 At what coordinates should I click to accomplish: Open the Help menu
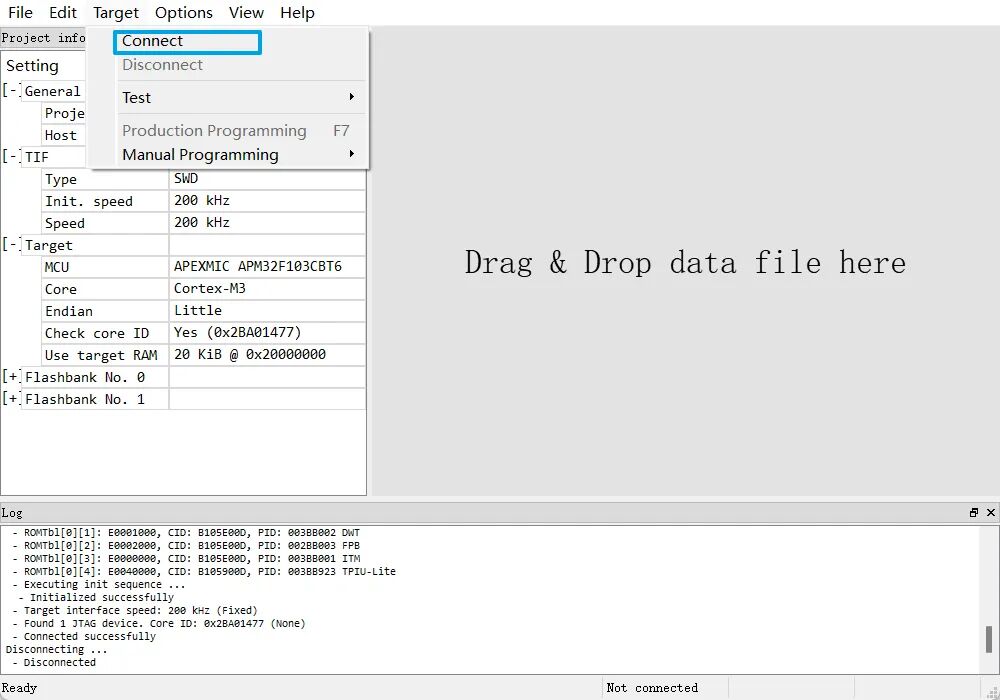pyautogui.click(x=297, y=13)
